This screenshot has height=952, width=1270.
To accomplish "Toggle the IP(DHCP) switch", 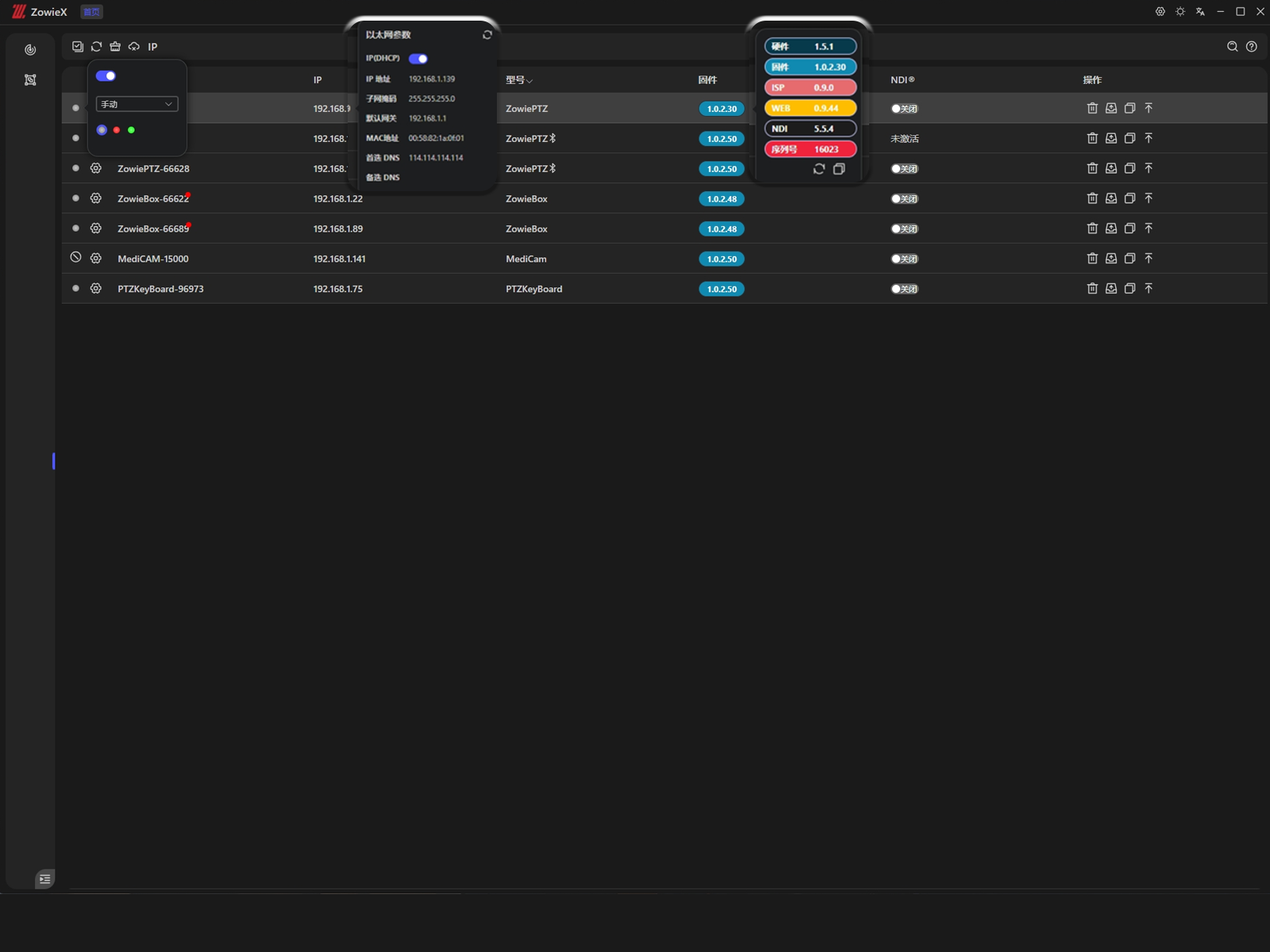I will 418,59.
